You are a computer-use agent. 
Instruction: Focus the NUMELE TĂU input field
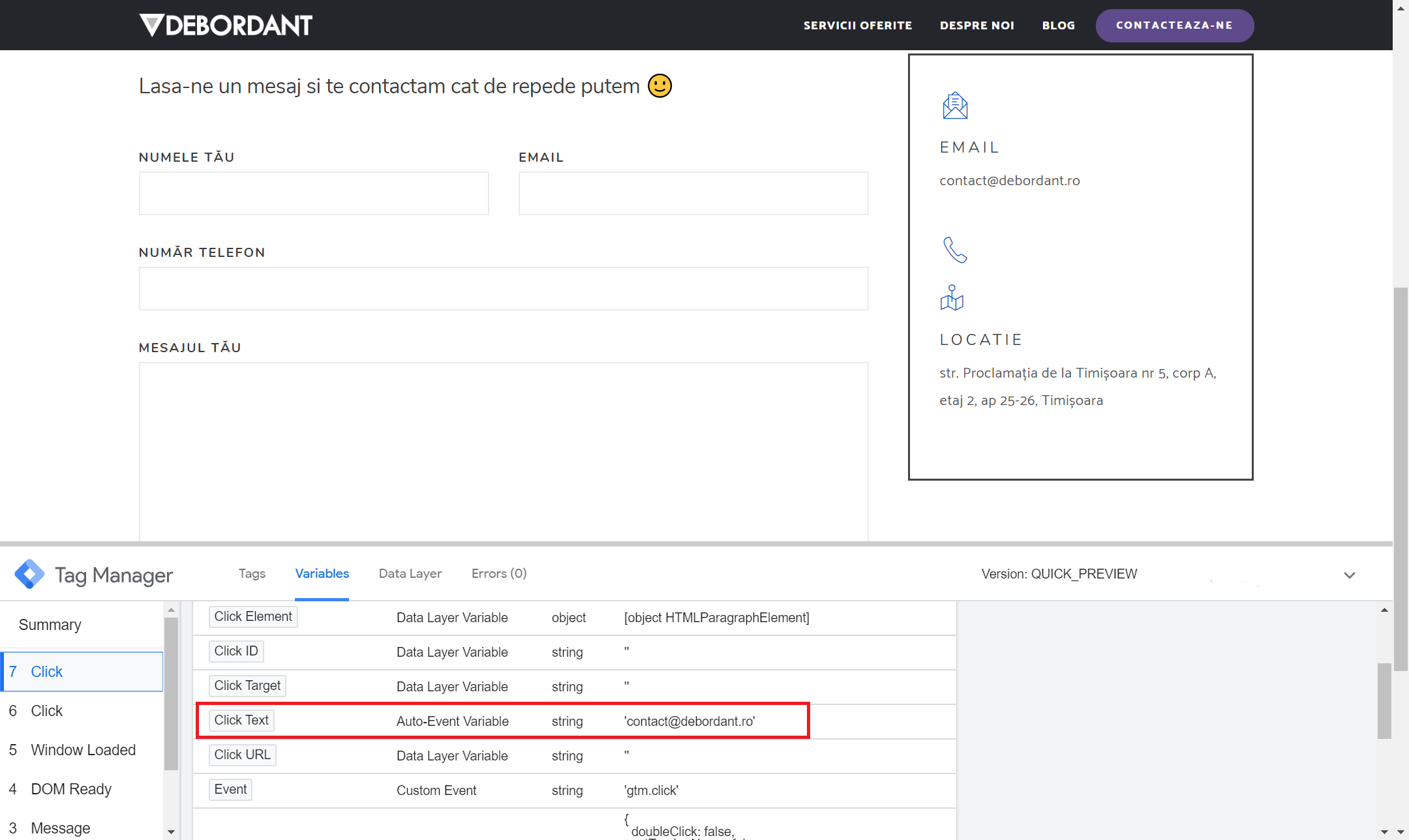click(x=314, y=193)
